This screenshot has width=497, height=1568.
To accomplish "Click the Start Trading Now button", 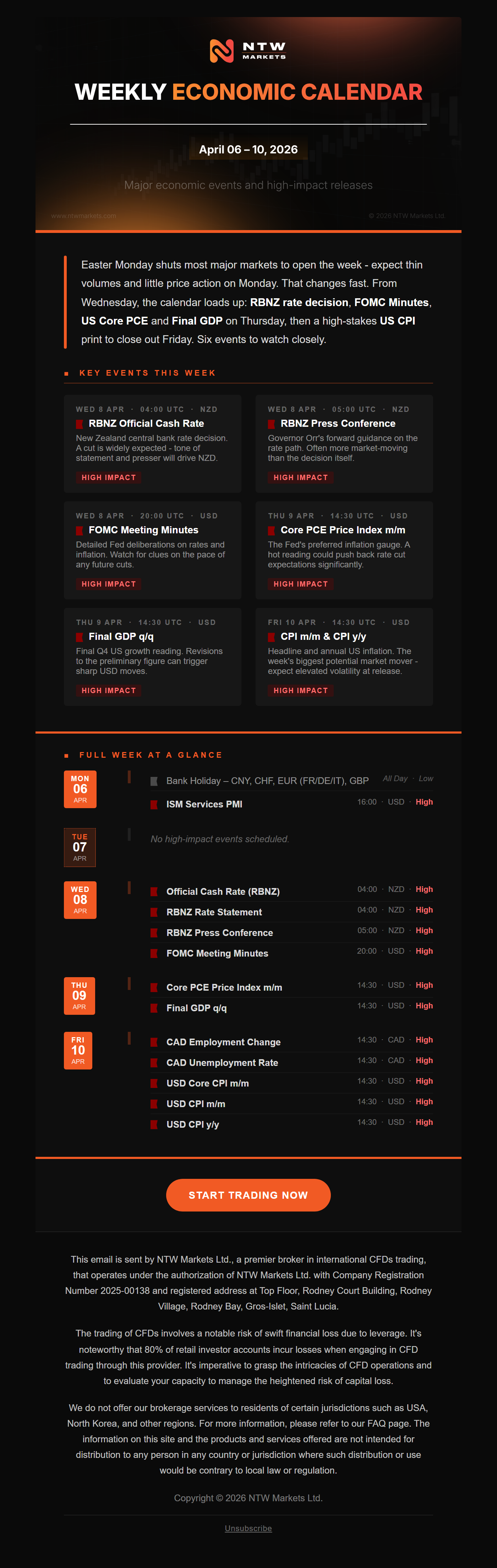I will 248,1195.
